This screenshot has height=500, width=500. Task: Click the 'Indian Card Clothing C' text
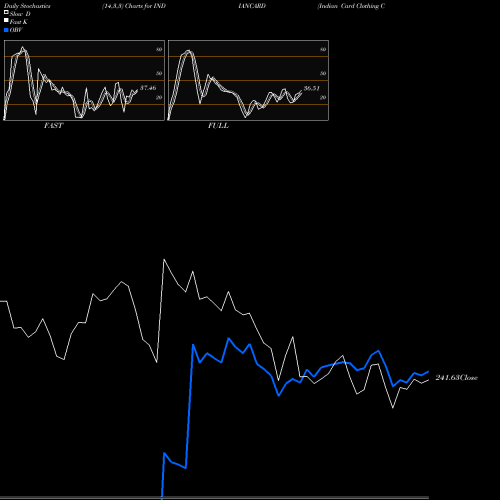pyautogui.click(x=351, y=6)
